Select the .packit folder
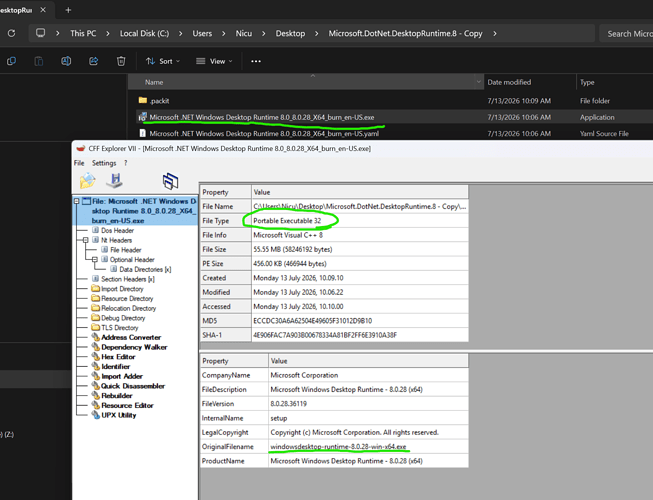Viewport: 653px width, 500px height. click(x=160, y=101)
